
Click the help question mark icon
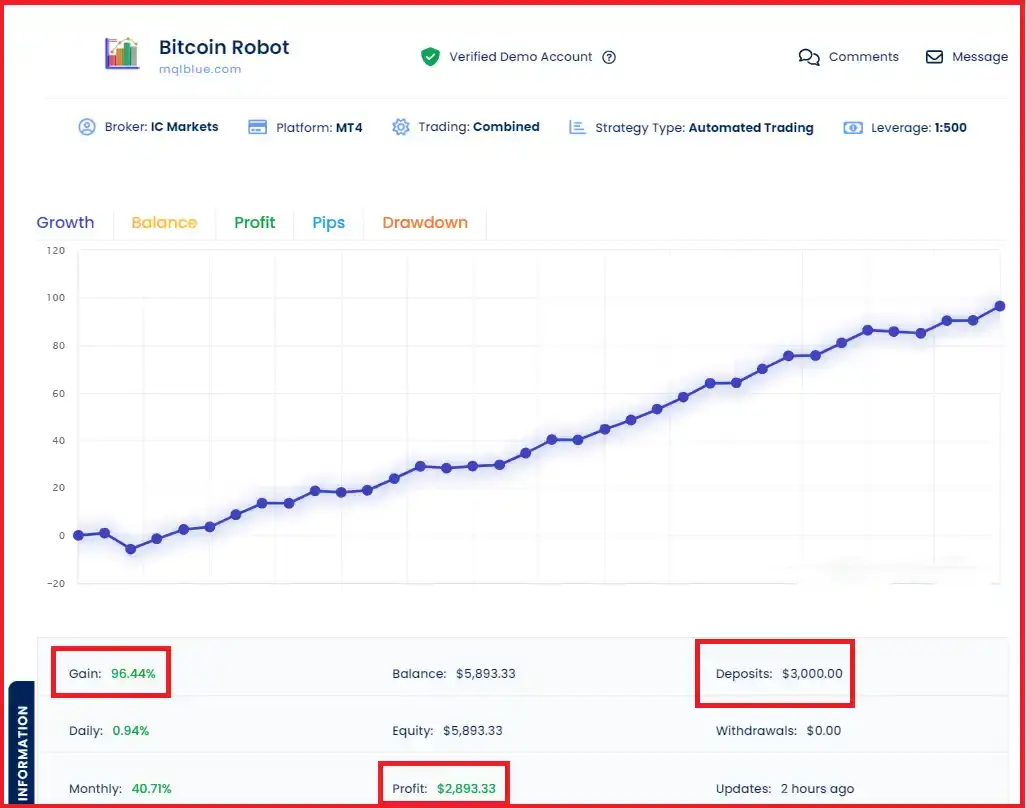click(x=609, y=57)
